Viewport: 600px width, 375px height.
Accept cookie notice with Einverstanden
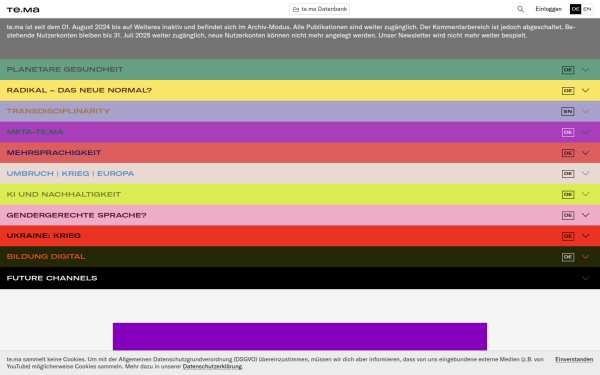574,359
